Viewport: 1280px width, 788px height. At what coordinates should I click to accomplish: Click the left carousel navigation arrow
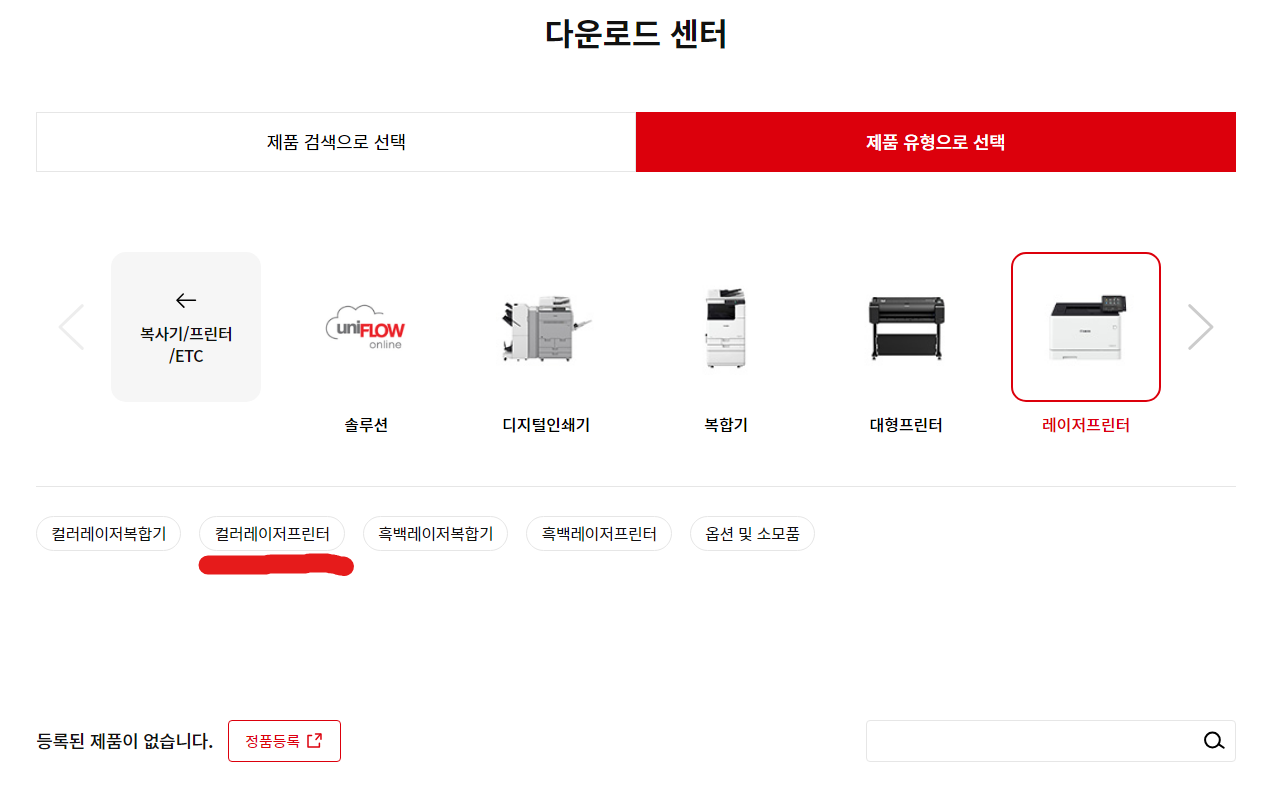click(72, 326)
